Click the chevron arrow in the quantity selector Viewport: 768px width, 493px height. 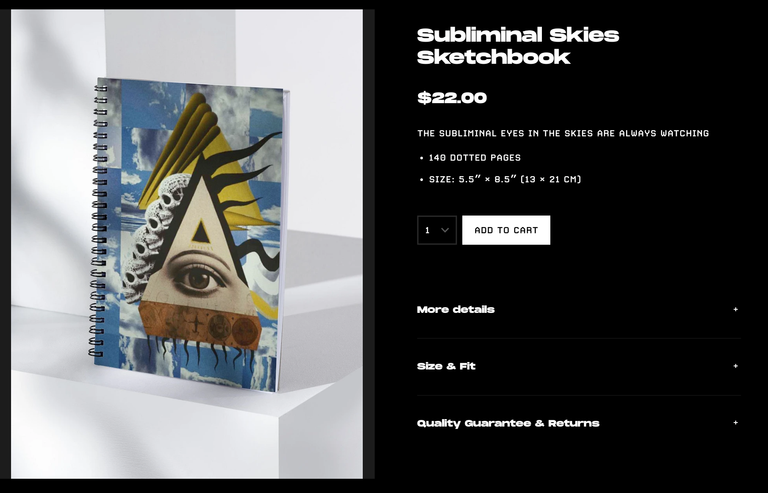445,230
